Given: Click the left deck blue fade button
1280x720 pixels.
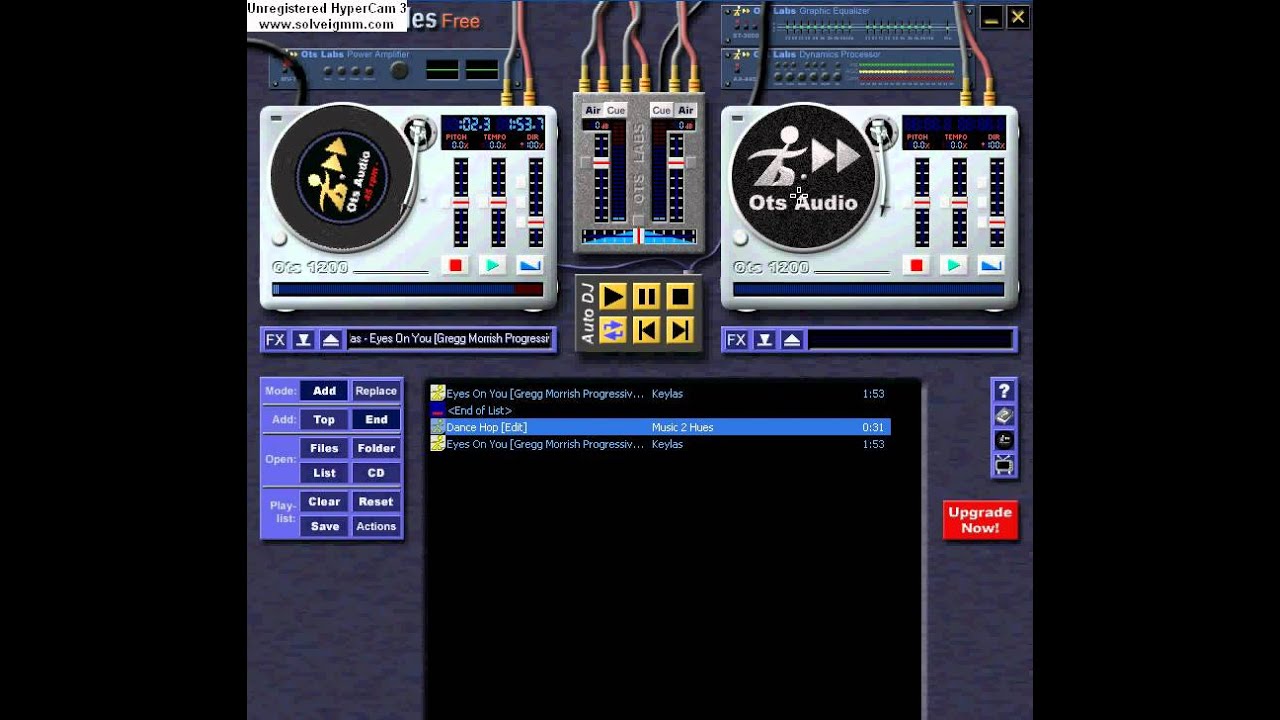Looking at the screenshot, I should pos(529,265).
